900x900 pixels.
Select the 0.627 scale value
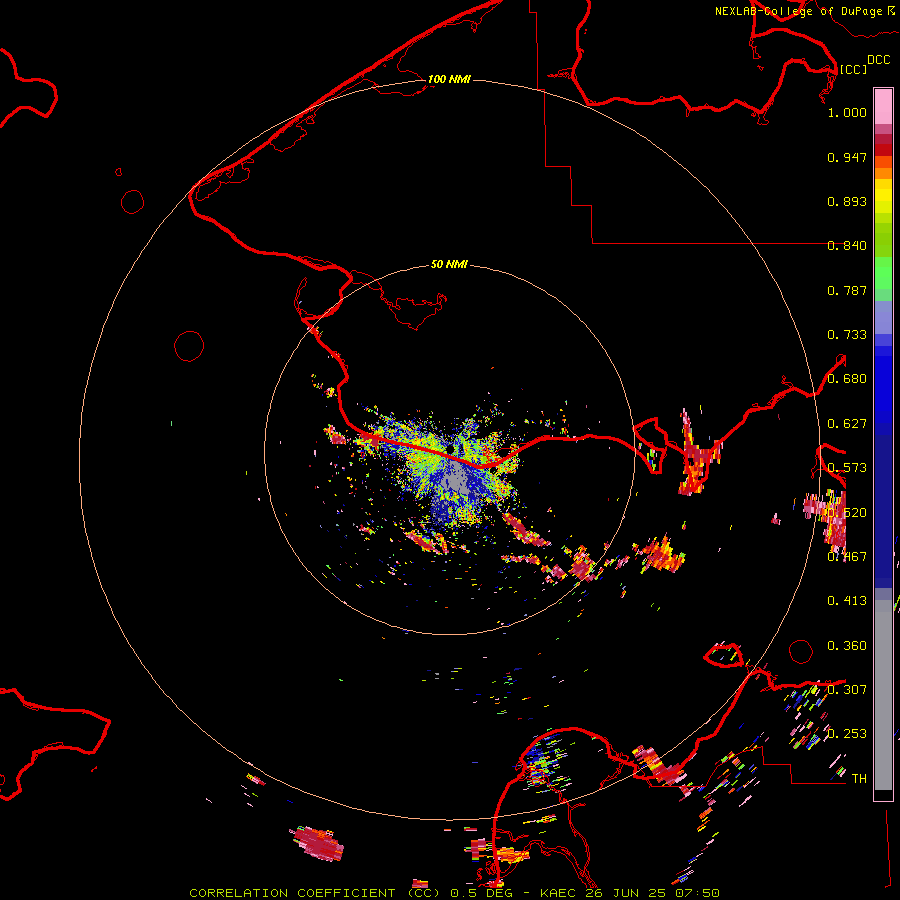click(x=847, y=424)
